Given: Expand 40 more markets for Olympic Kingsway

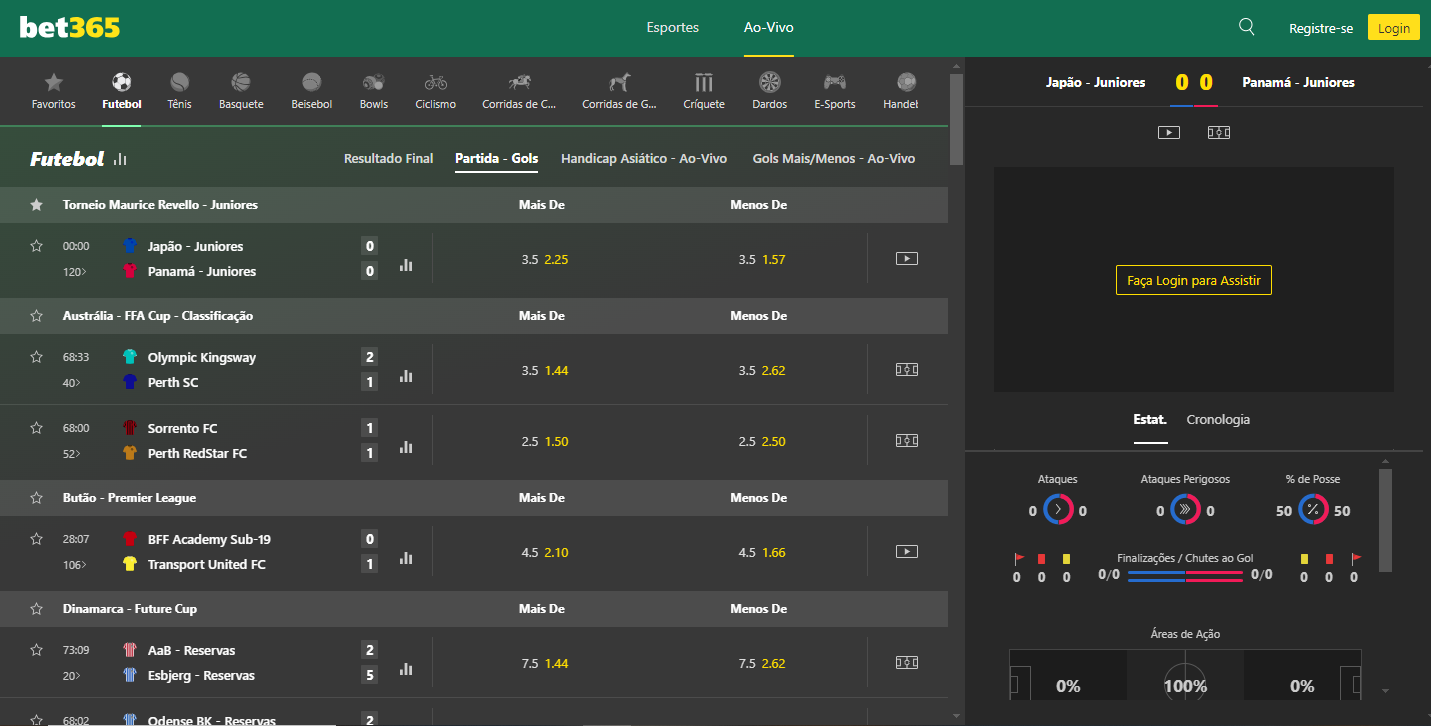Looking at the screenshot, I should [x=72, y=383].
